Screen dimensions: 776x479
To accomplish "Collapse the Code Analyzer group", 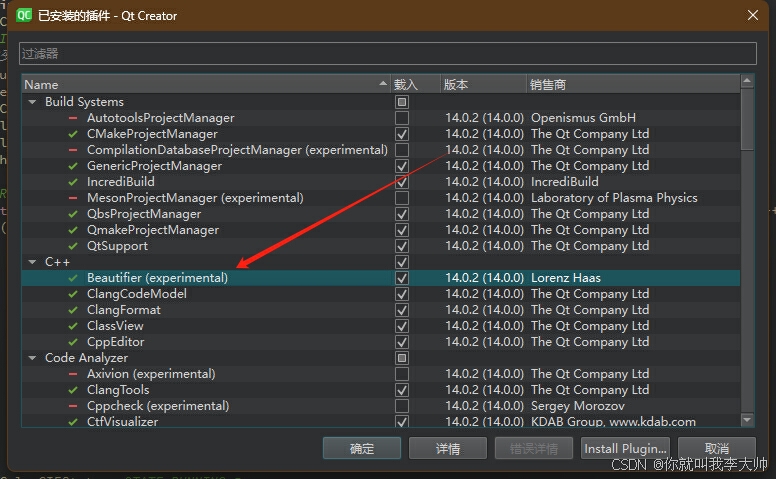I will (x=33, y=358).
